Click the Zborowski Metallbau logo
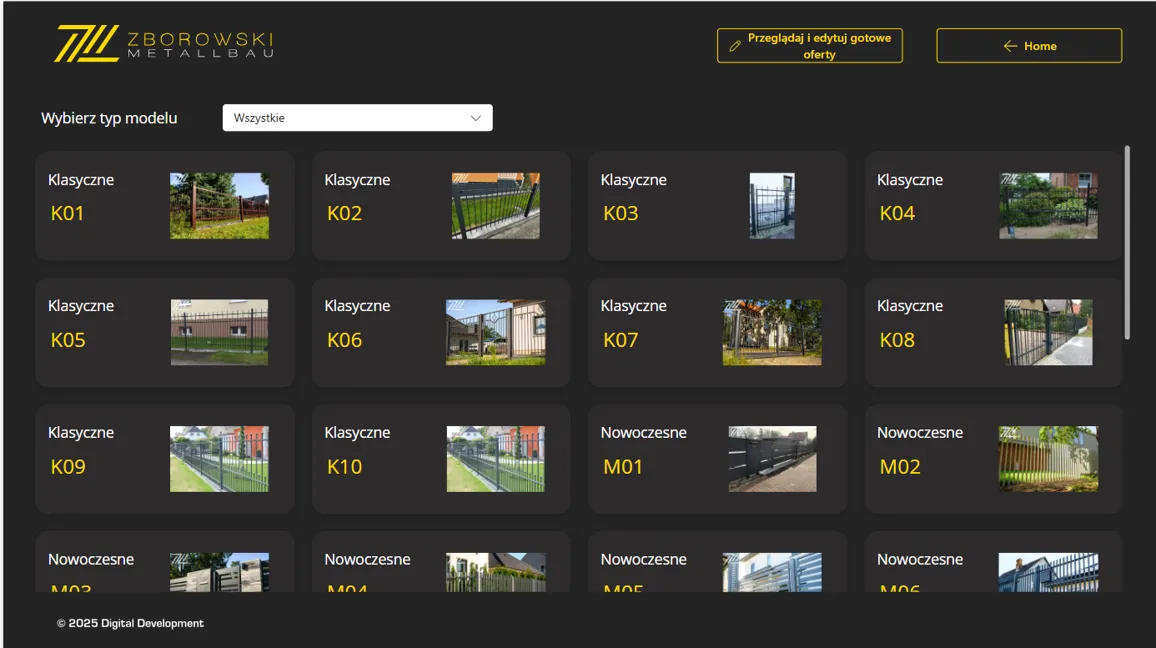1156x648 pixels. click(164, 43)
